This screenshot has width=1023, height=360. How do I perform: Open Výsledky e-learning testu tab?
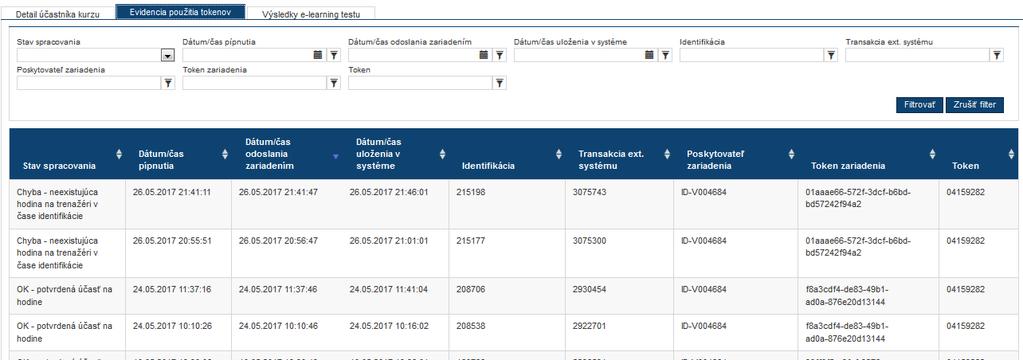(311, 14)
